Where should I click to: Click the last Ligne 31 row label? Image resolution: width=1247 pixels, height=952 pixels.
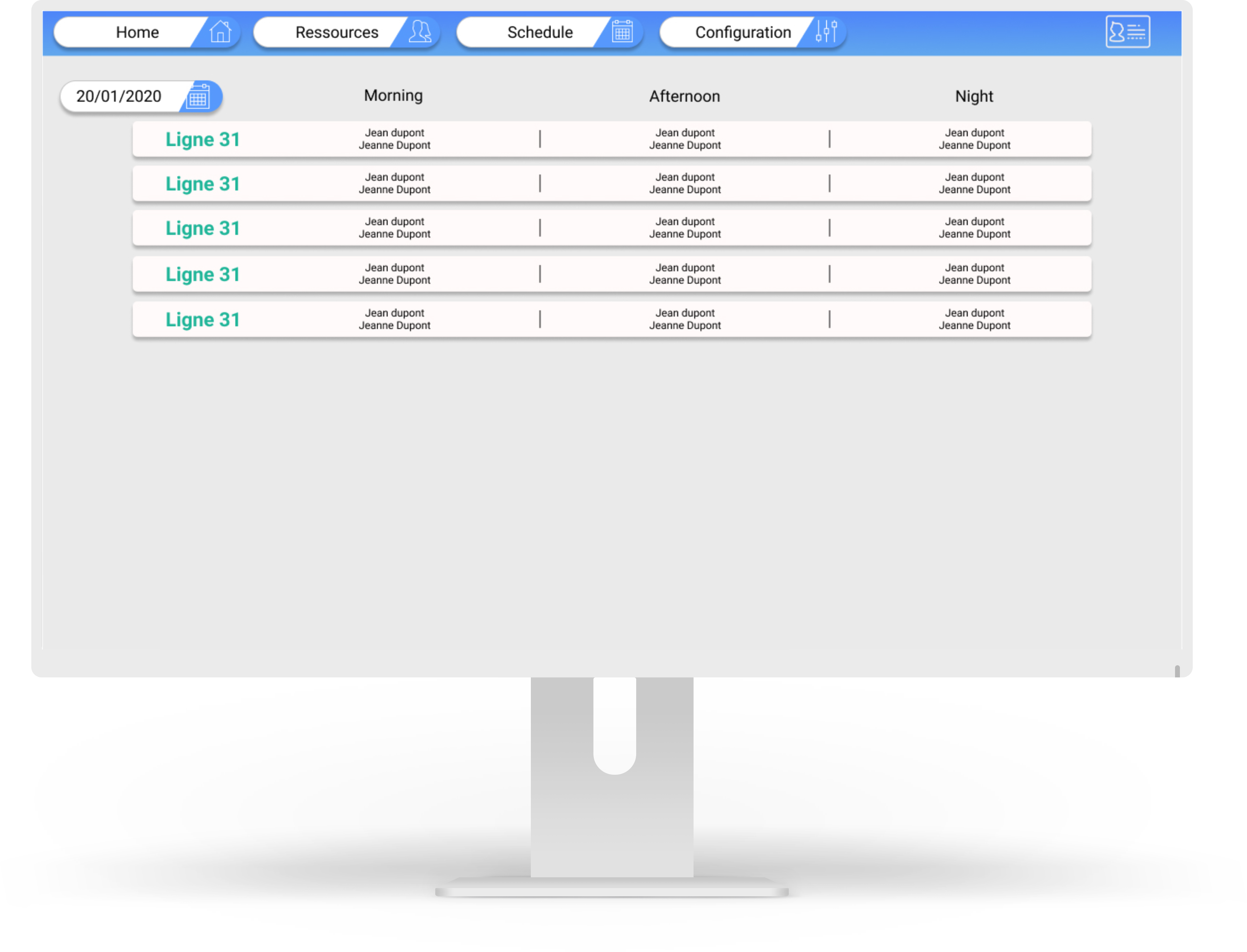click(203, 320)
